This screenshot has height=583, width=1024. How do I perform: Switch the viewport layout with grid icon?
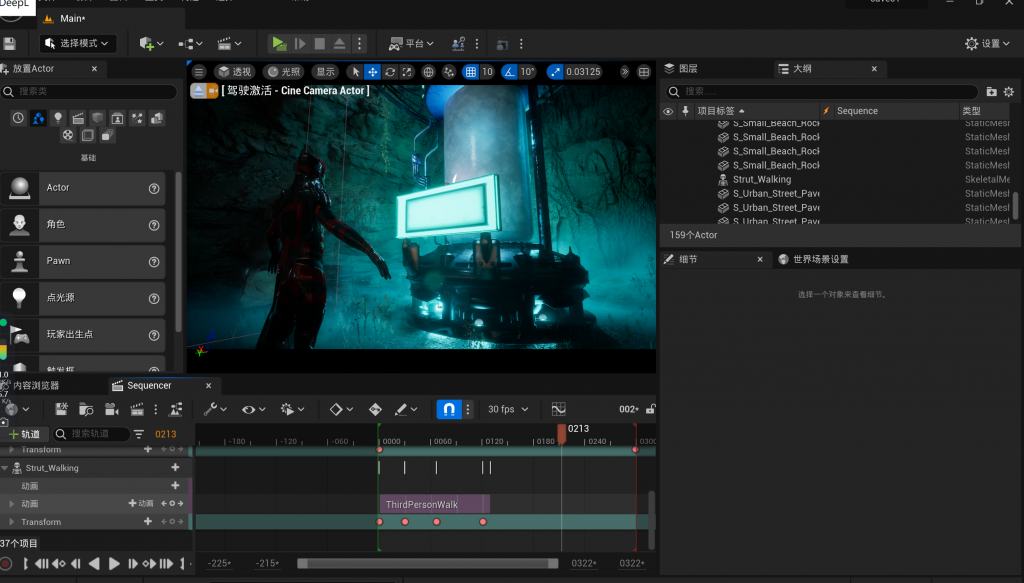(644, 72)
